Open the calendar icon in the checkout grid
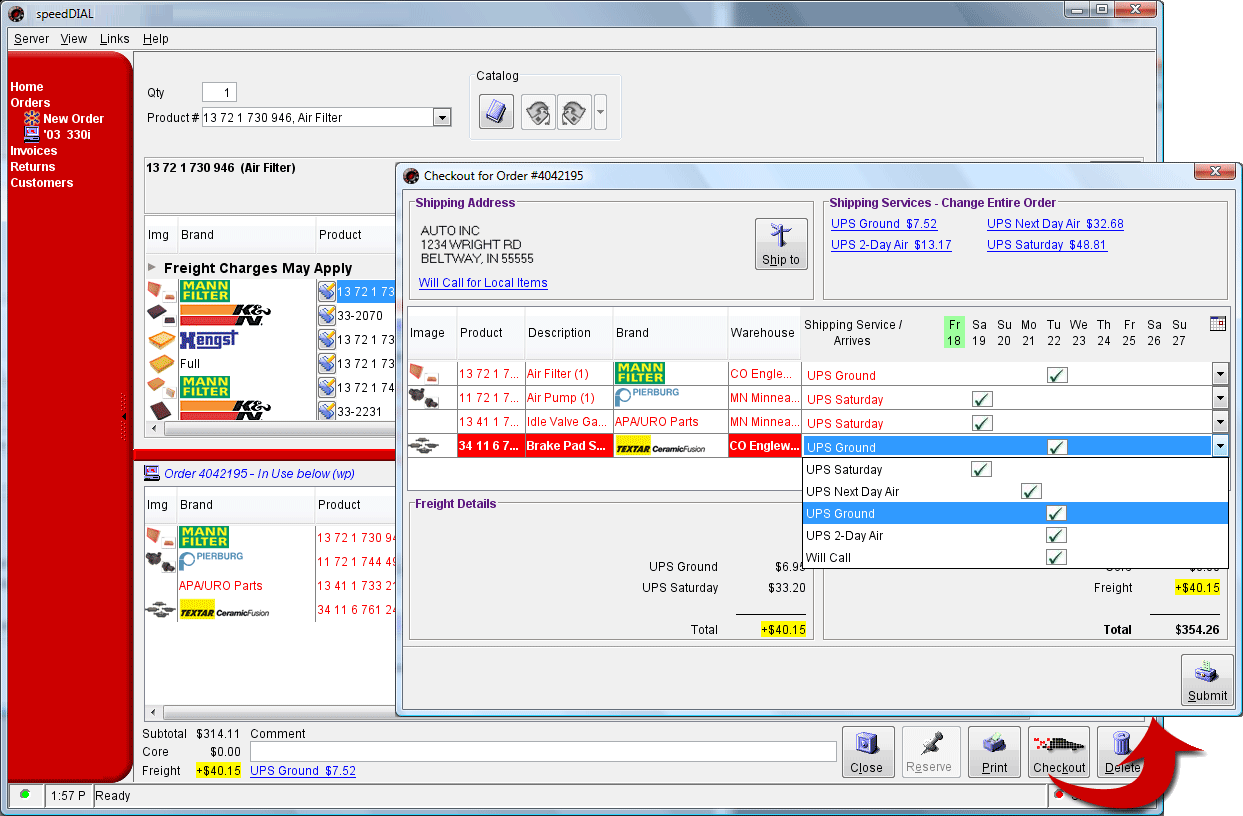 pyautogui.click(x=1217, y=324)
